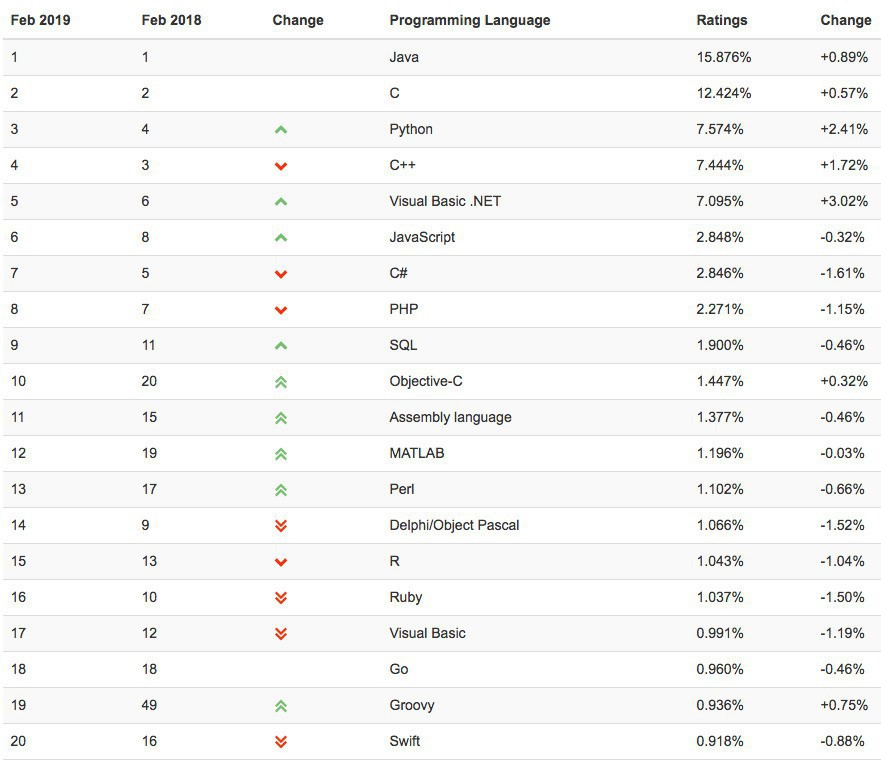Click the green up arrow beside SQL
Viewport: 881px width, 769px height.
coord(281,346)
